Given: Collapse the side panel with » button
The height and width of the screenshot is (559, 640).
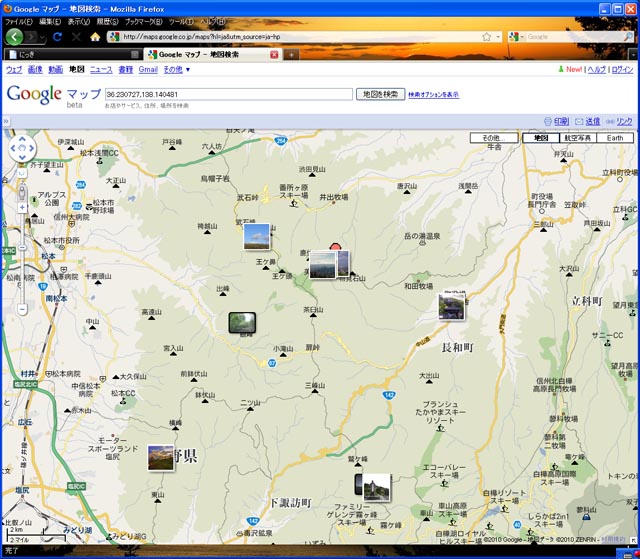Looking at the screenshot, I should 6,121.
